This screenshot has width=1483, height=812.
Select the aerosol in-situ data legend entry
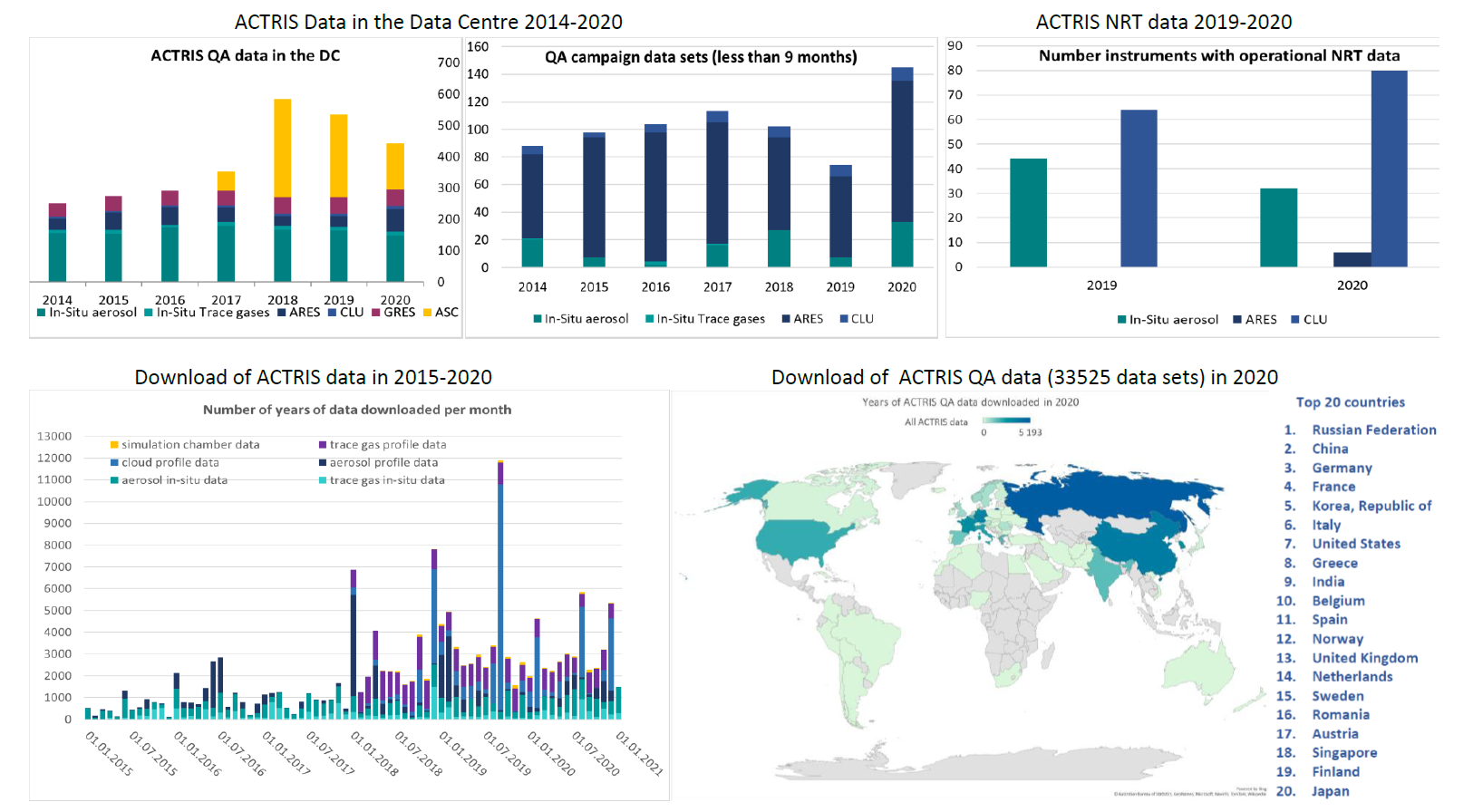click(170, 480)
